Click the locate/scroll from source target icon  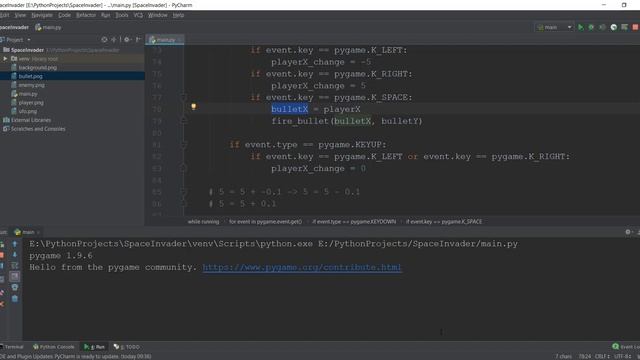(x=104, y=40)
